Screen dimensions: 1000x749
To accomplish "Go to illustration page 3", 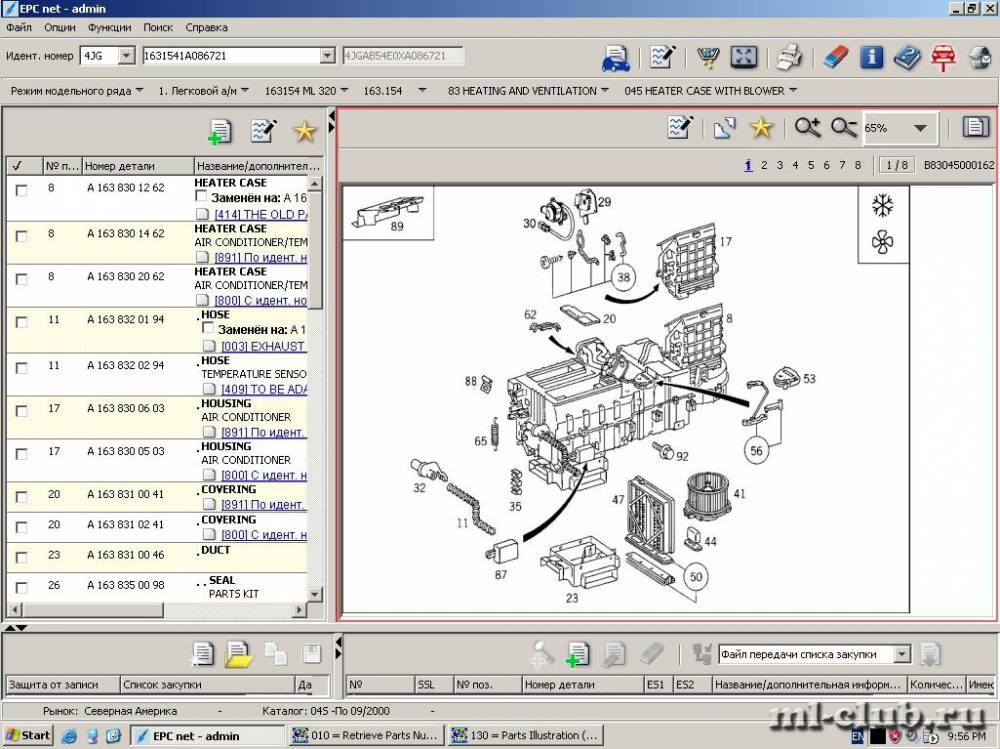I will point(780,166).
